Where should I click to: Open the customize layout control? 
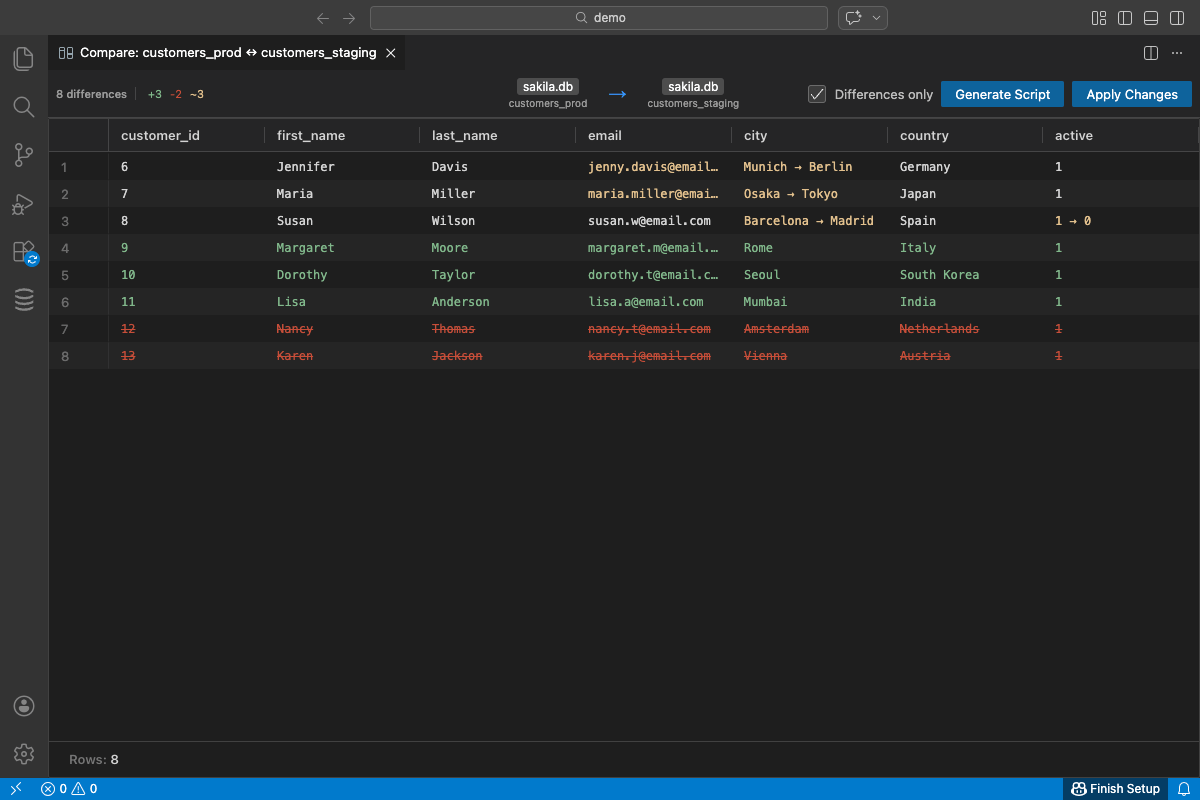1098,17
